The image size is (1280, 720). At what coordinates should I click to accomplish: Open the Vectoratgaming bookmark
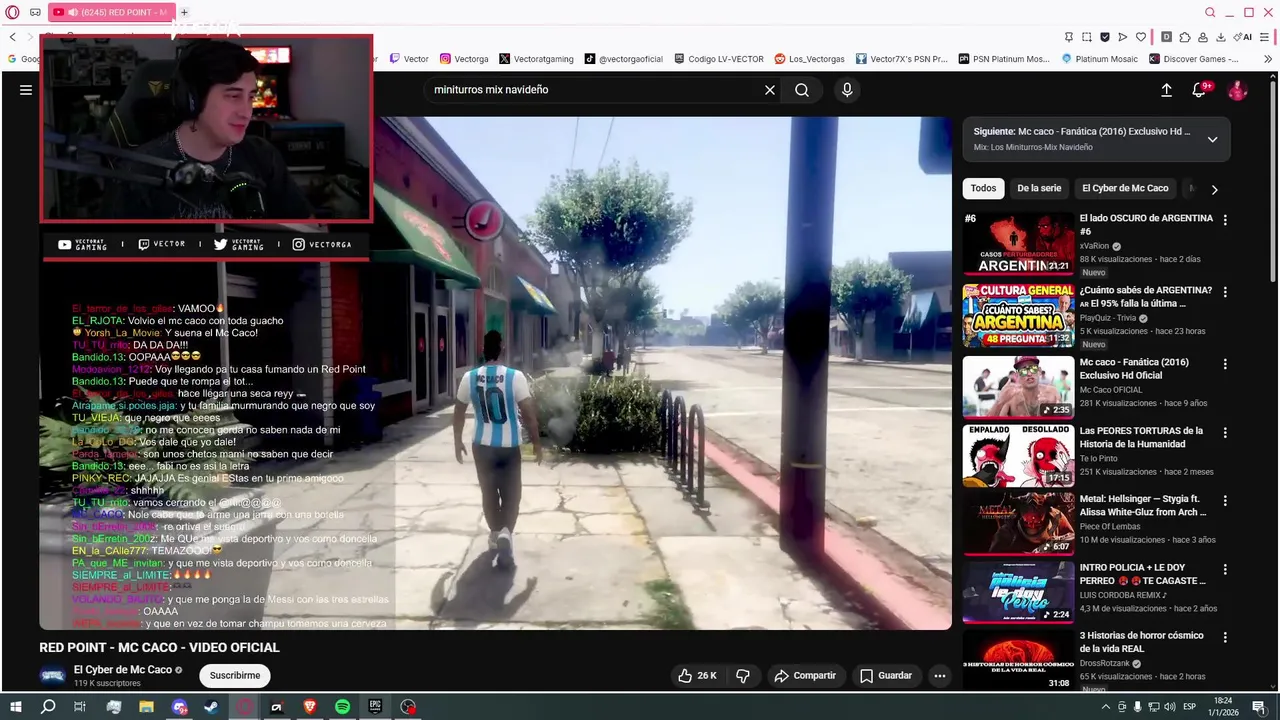(x=536, y=59)
